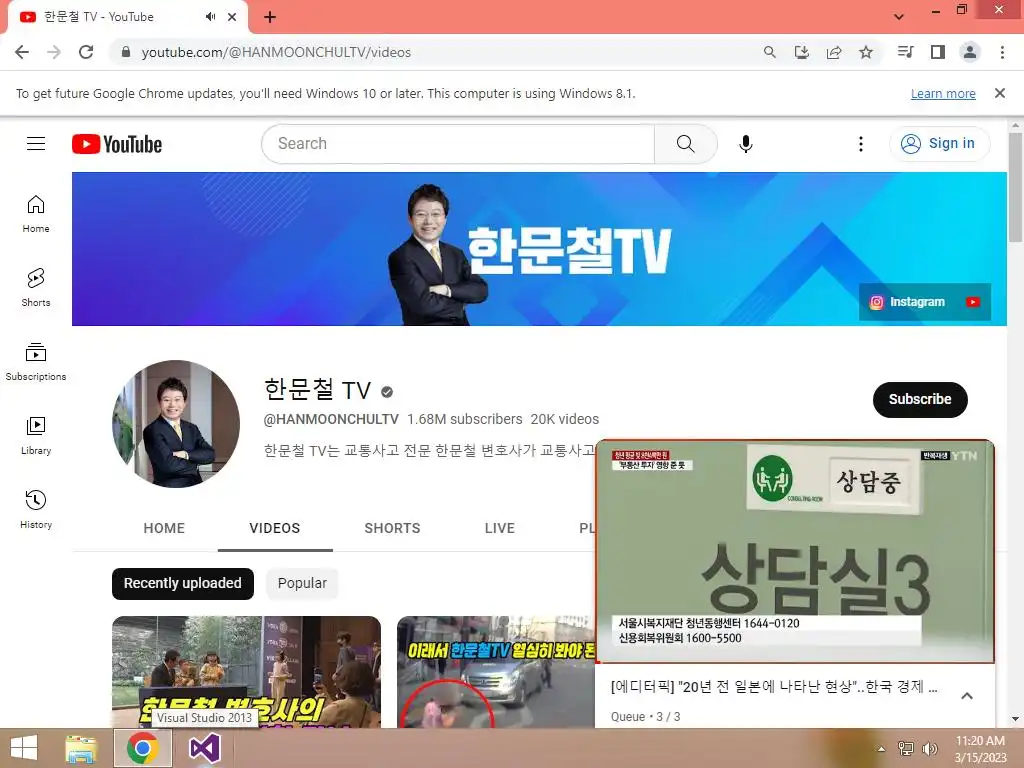
Task: Share this page icon
Action: pos(834,52)
